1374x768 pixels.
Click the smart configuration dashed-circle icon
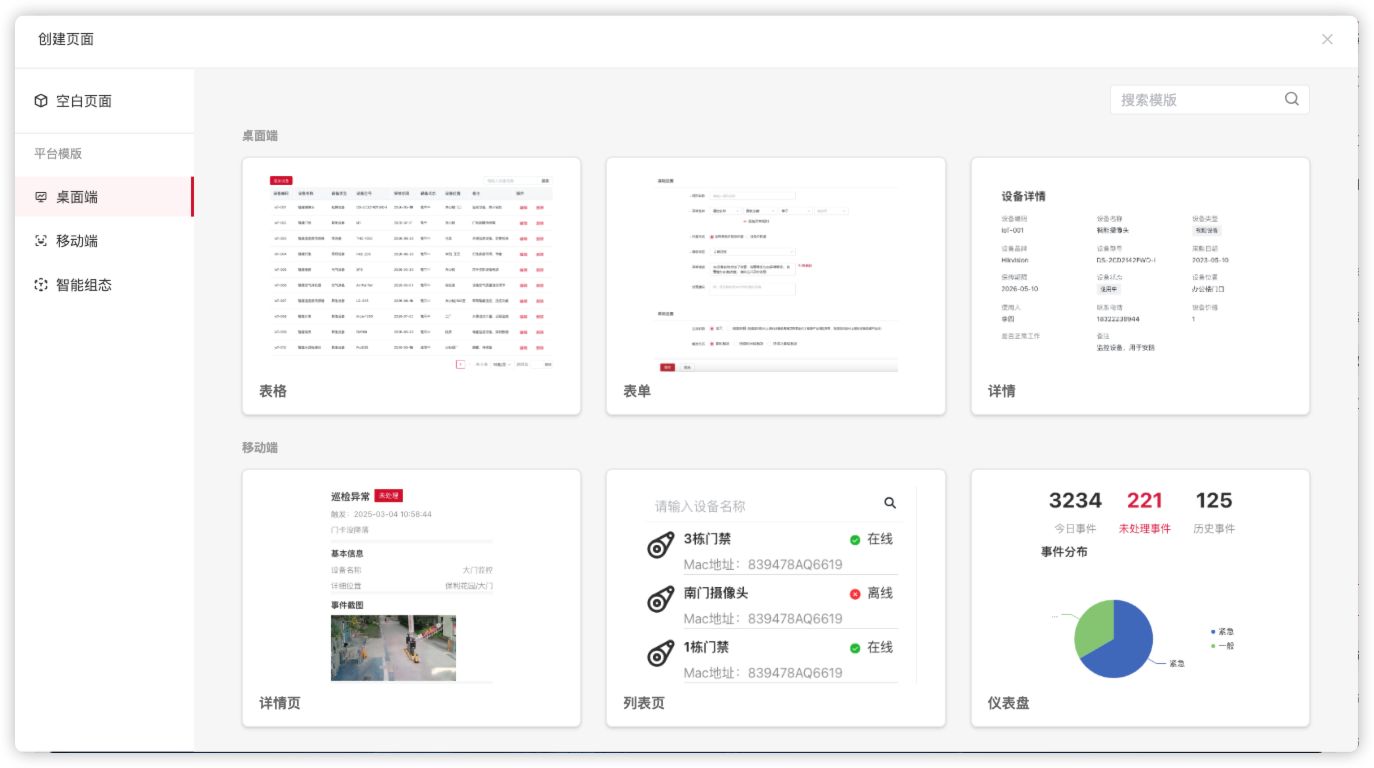point(41,285)
